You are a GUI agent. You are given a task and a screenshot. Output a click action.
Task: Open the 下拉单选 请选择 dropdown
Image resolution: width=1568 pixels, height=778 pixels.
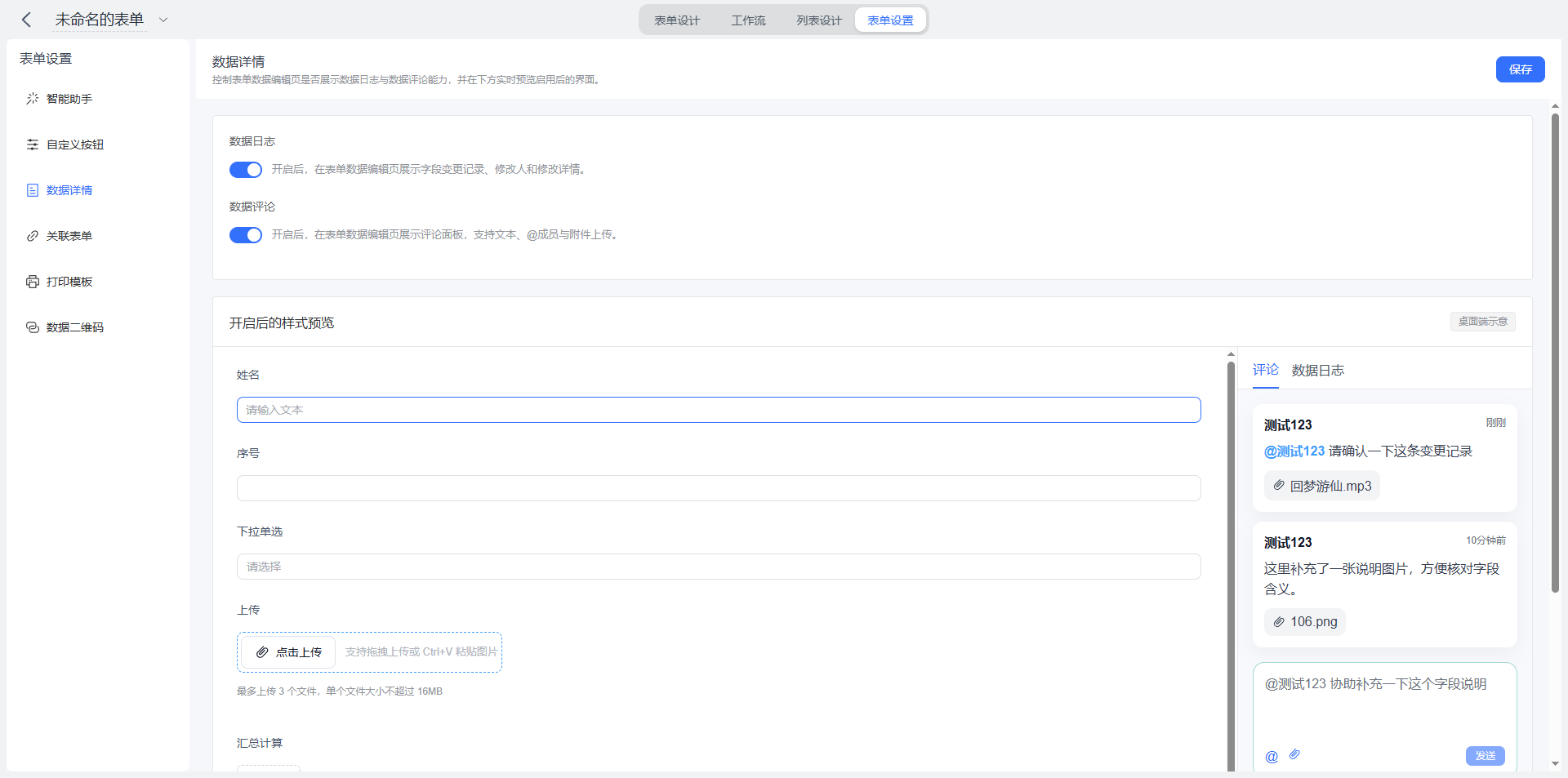[719, 567]
